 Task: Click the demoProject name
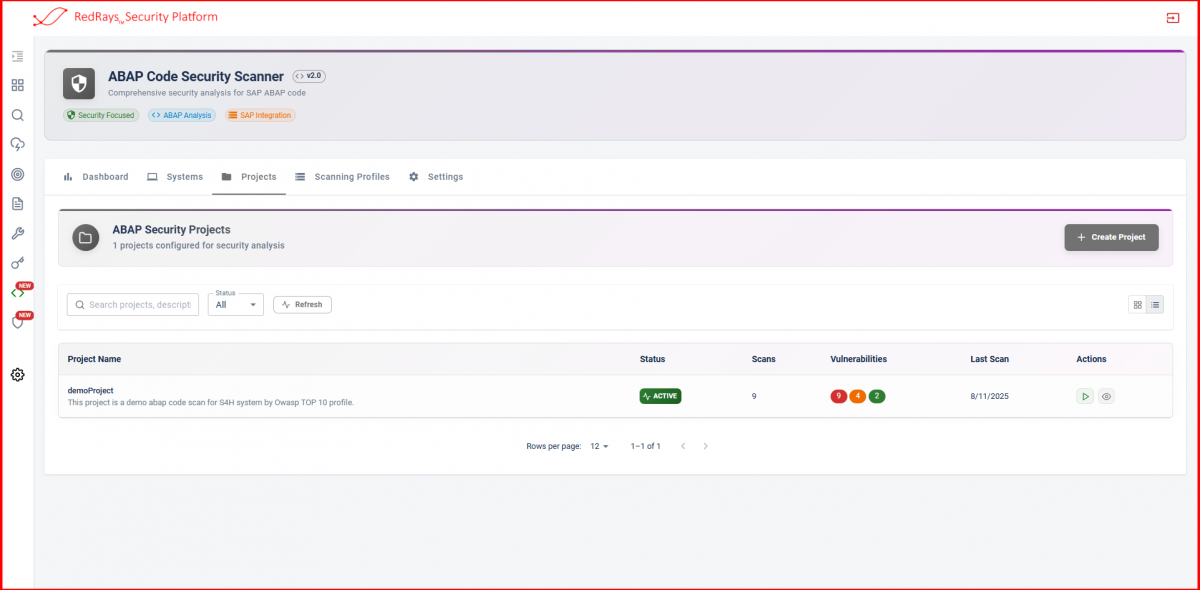click(91, 390)
